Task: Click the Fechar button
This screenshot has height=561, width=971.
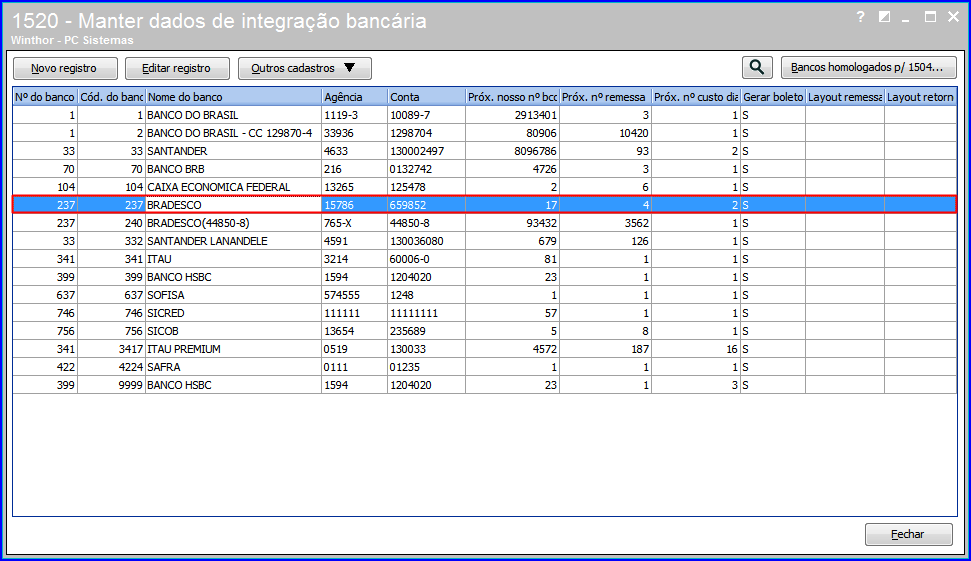Action: pos(908,534)
